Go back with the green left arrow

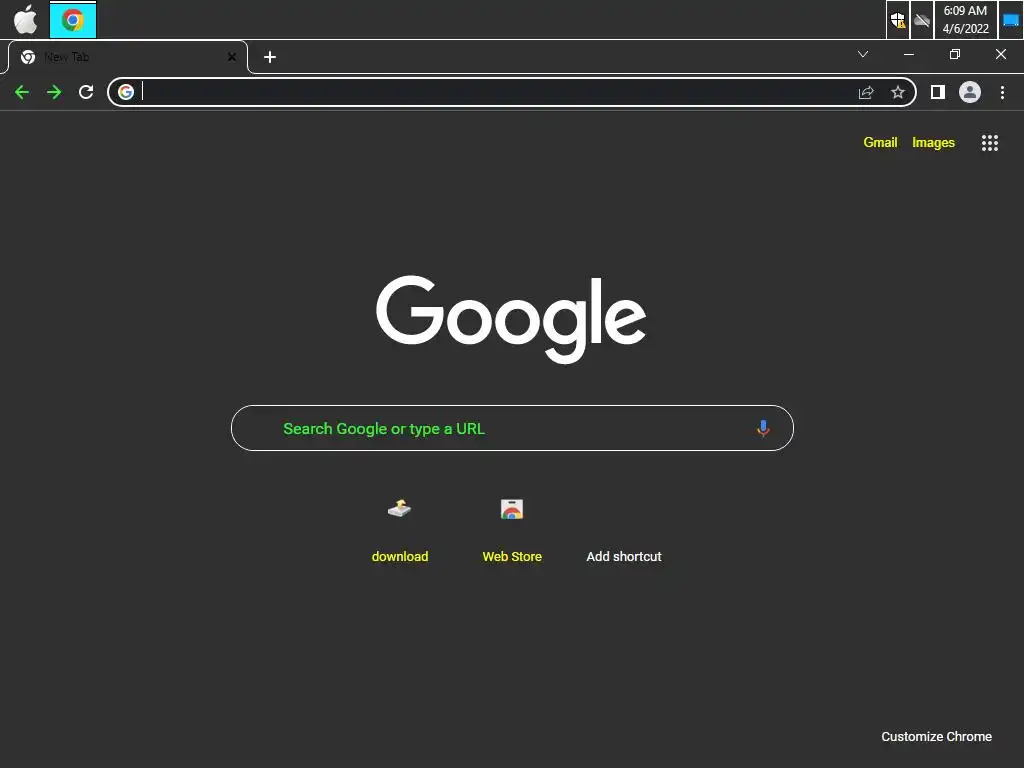22,92
